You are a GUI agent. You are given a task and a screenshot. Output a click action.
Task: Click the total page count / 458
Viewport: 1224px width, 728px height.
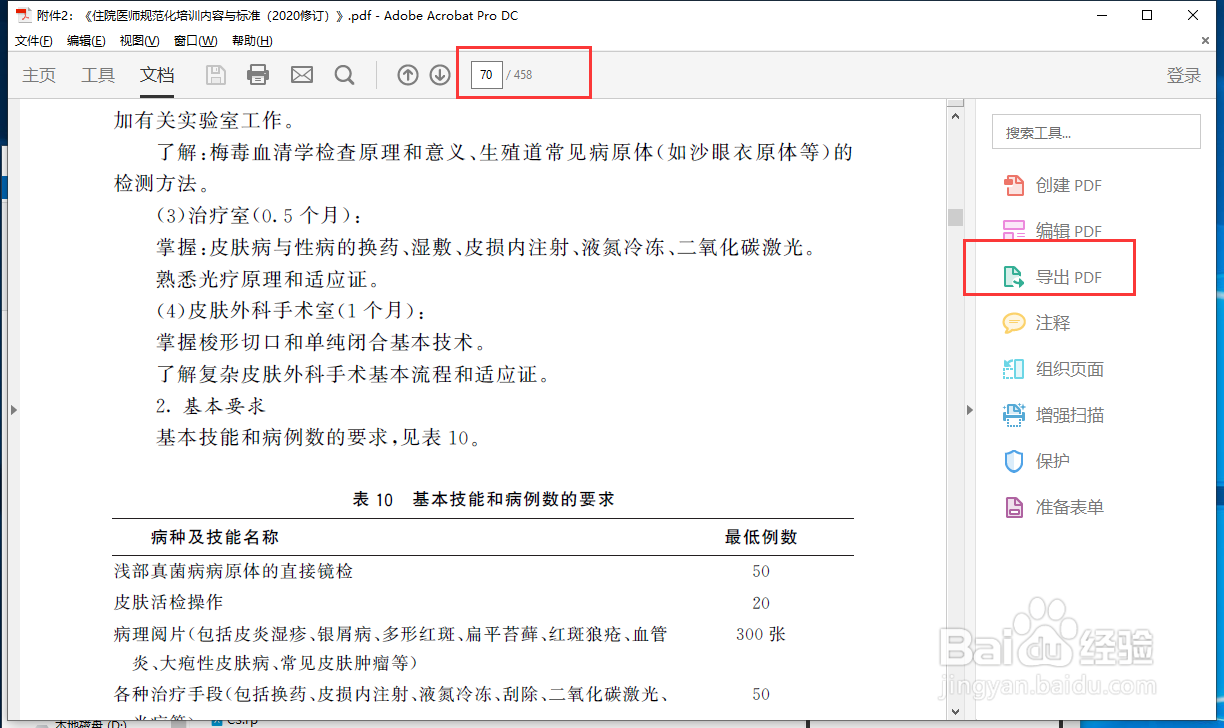[x=519, y=75]
